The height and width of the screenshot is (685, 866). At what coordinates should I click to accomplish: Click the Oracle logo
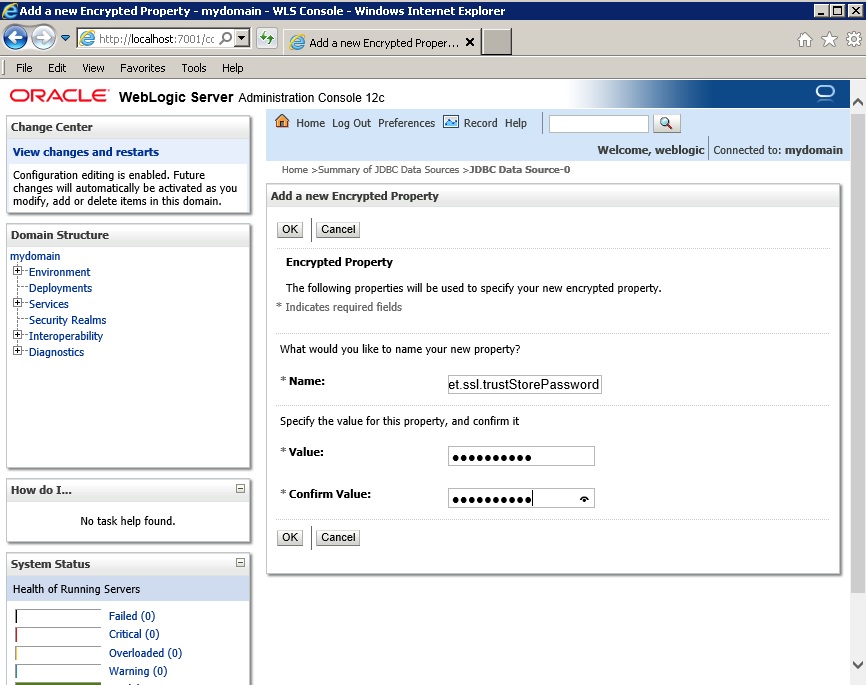click(59, 96)
